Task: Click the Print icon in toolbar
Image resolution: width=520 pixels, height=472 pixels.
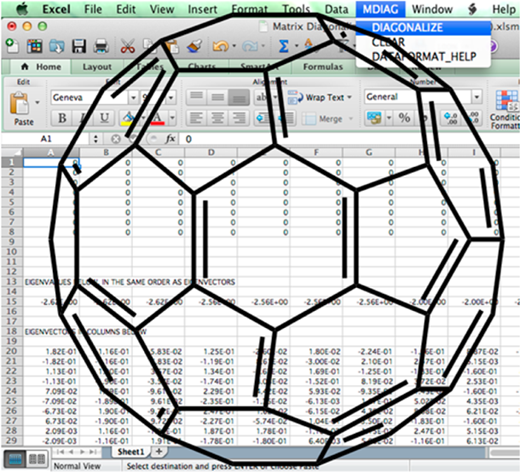Action: click(101, 46)
